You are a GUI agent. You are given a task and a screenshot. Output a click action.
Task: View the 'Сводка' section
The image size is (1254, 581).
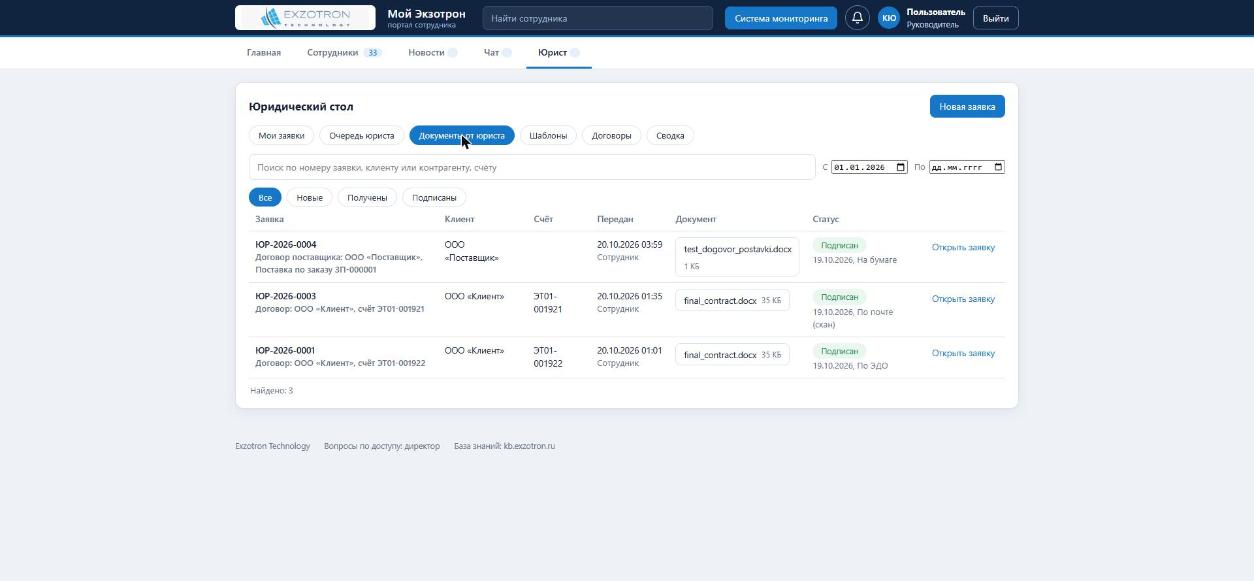click(x=670, y=135)
